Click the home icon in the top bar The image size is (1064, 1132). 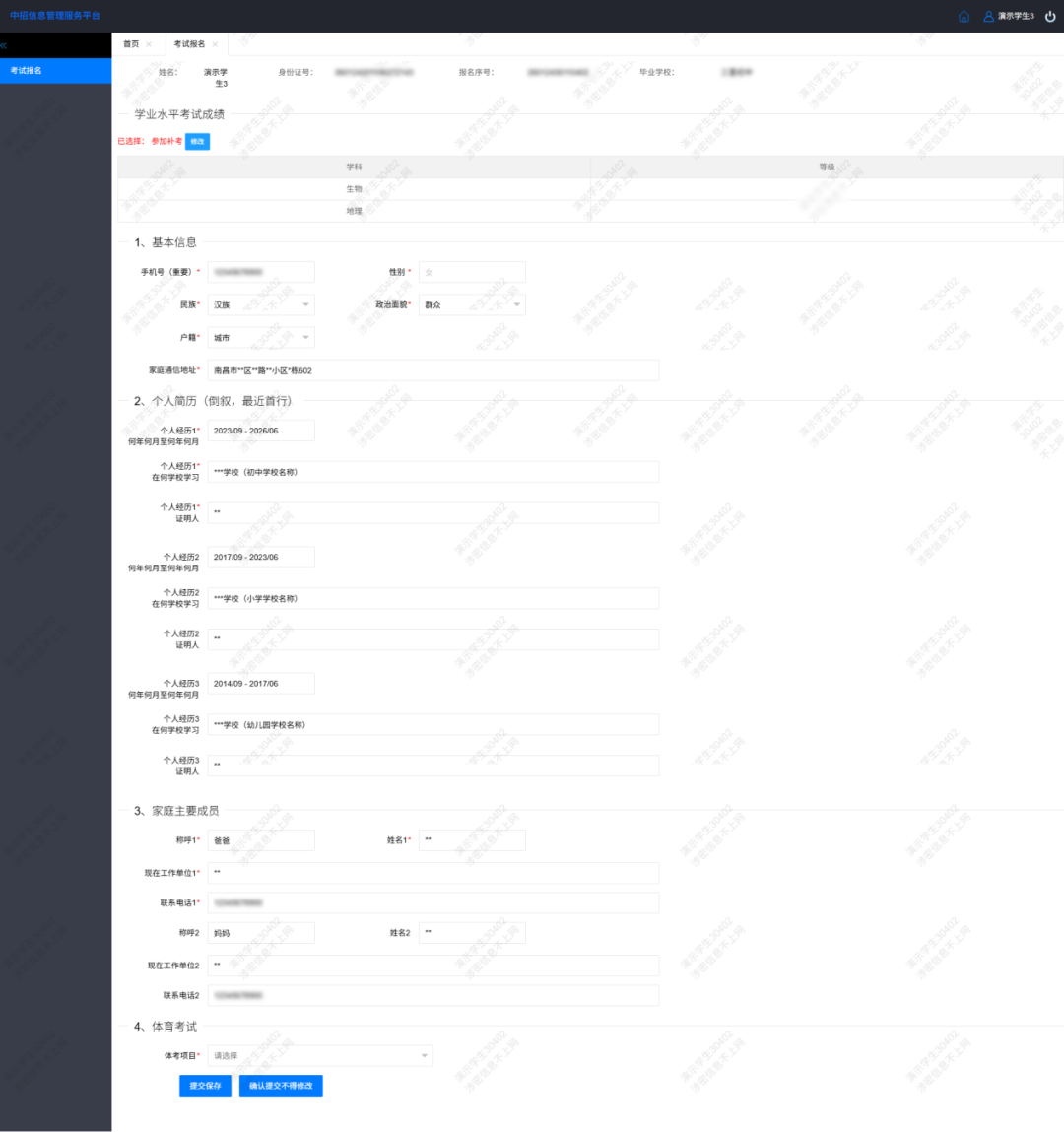pyautogui.click(x=964, y=16)
